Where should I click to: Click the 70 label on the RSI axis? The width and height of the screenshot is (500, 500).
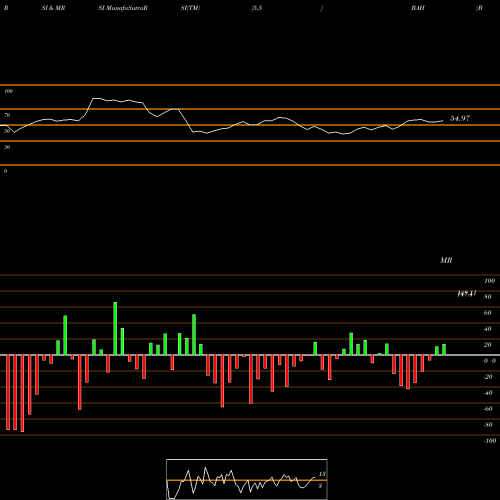coord(7,115)
